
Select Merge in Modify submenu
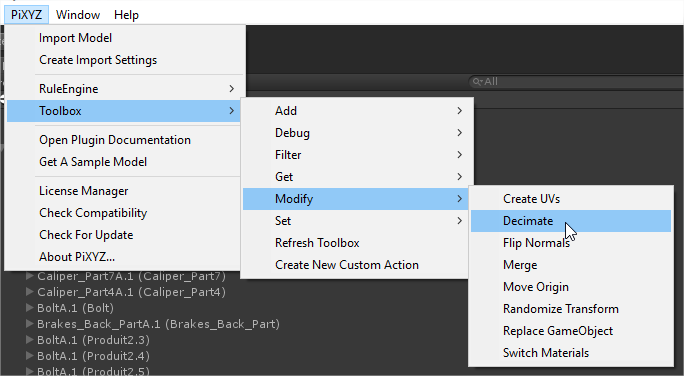coord(571,265)
